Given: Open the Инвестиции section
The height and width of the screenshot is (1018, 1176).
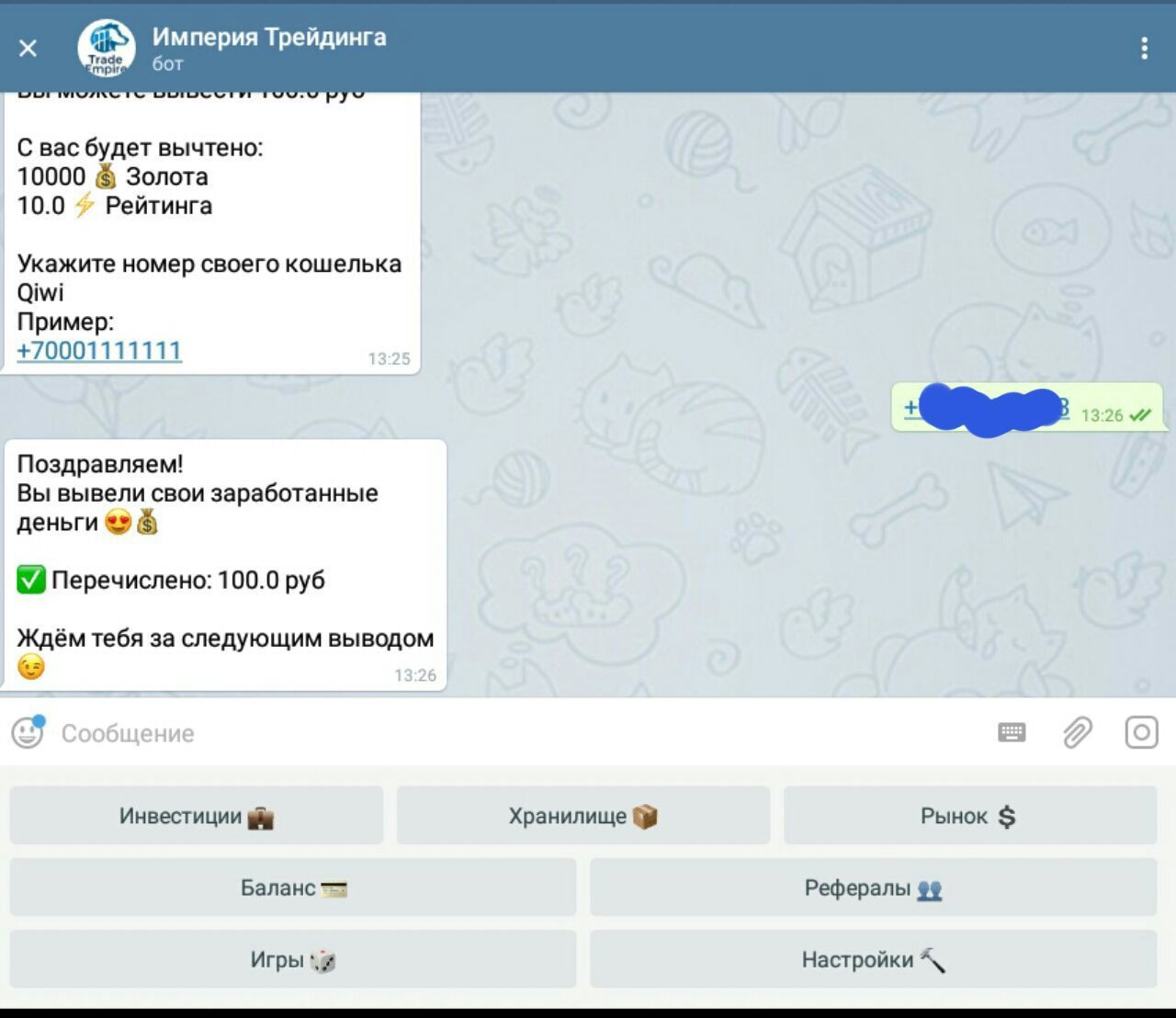Looking at the screenshot, I should [x=197, y=815].
